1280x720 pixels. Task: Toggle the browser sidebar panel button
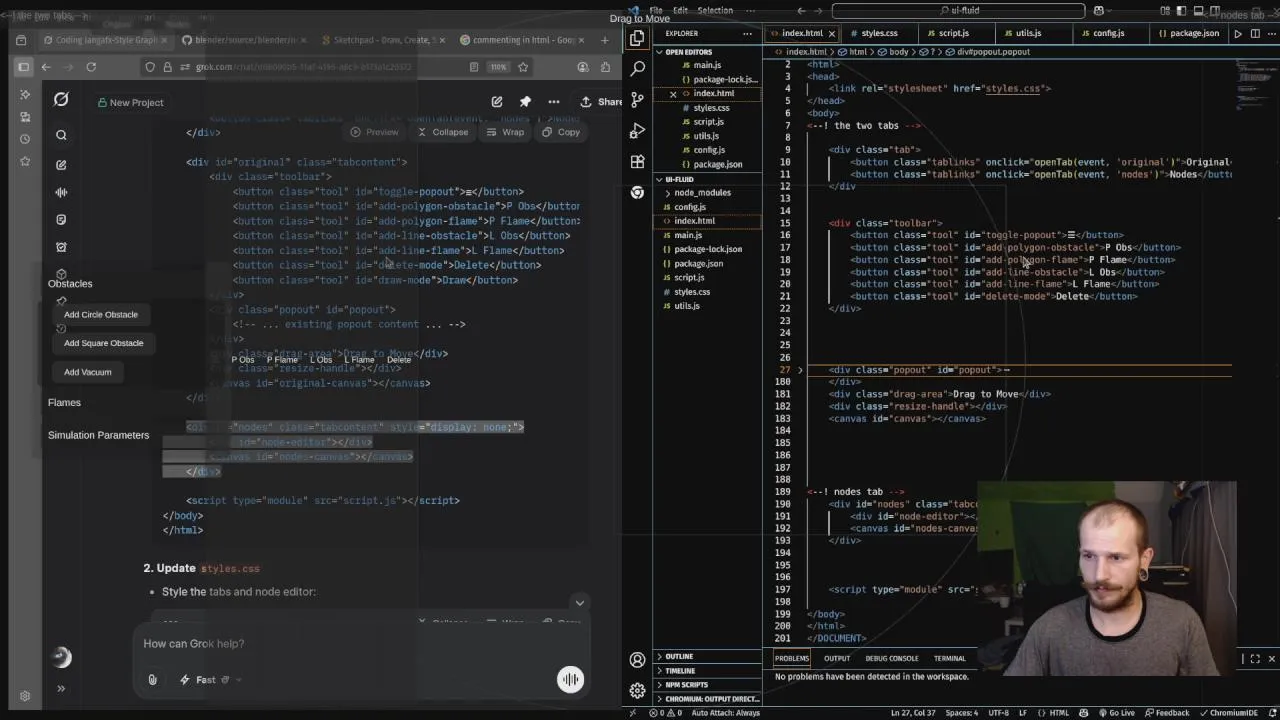point(23,67)
